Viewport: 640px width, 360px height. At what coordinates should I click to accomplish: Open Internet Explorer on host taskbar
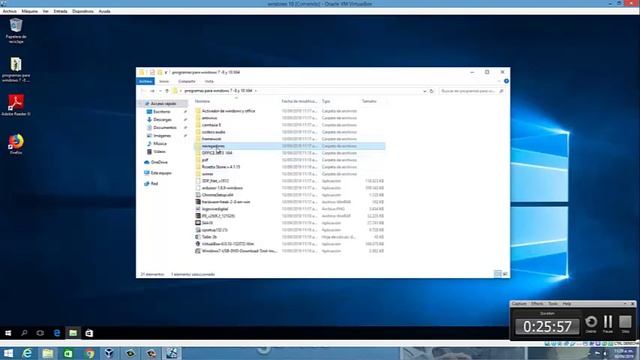[x=27, y=353]
